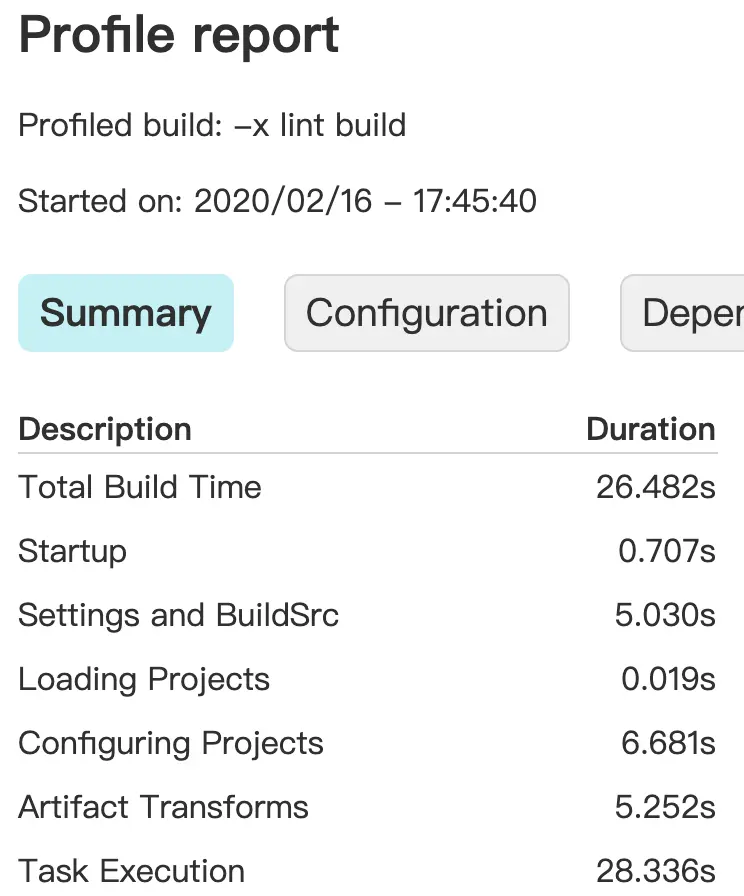
Task: Click the Task Execution label
Action: coord(131,871)
